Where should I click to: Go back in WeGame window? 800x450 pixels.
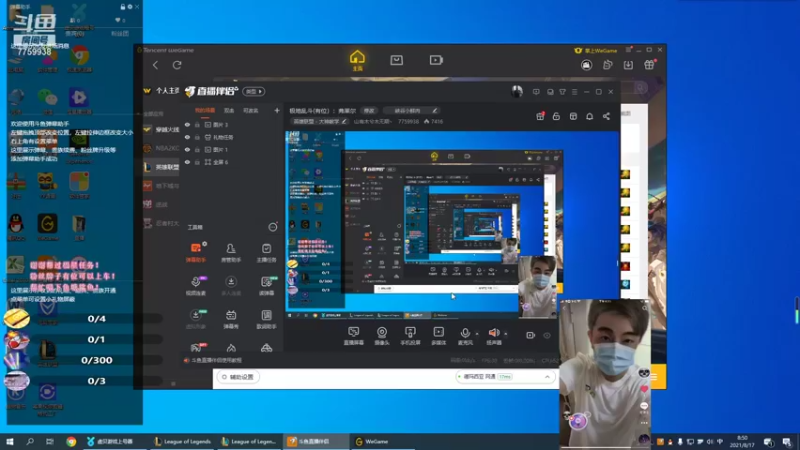pyautogui.click(x=156, y=65)
